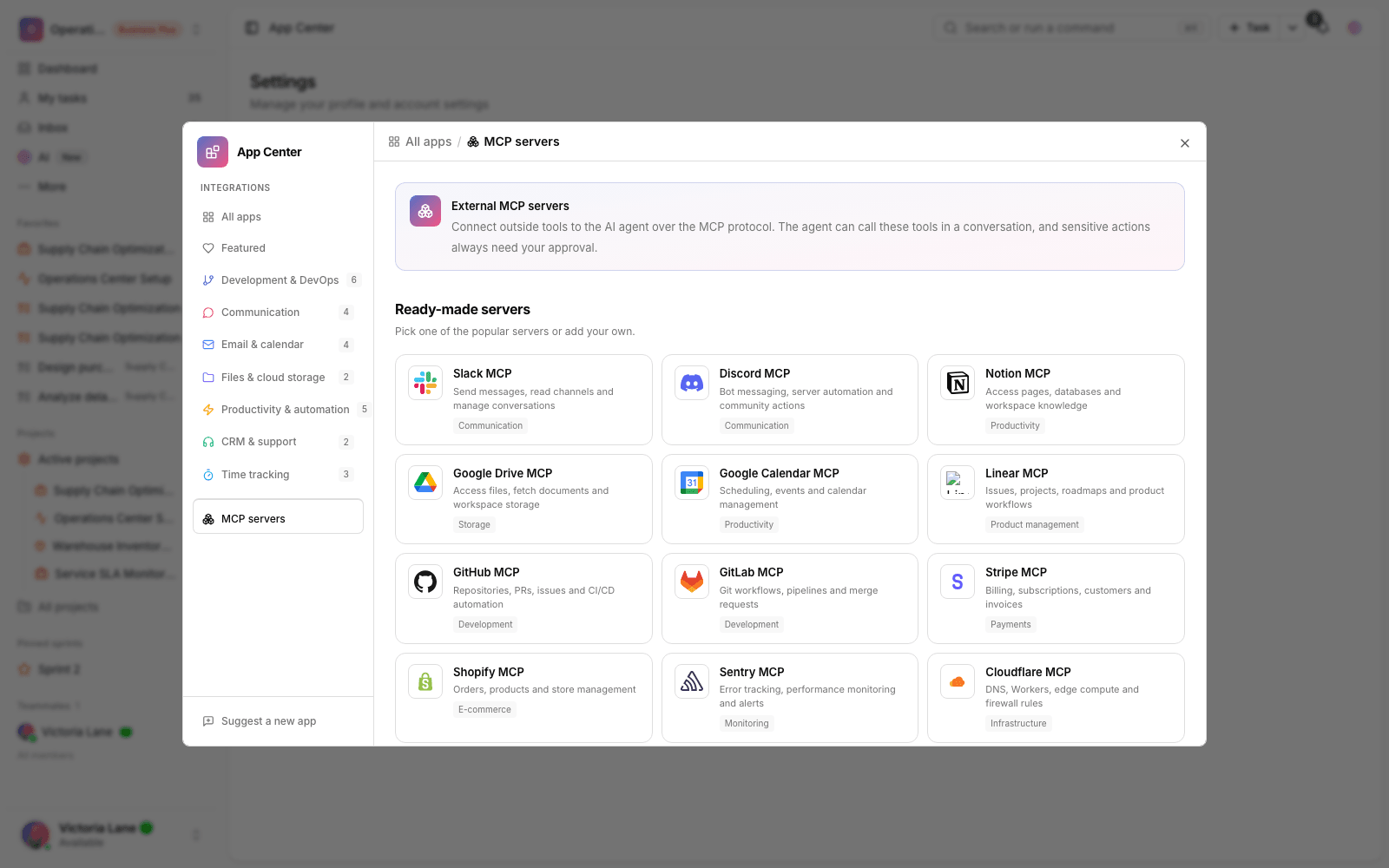Click the Sentry MCP logo icon
Screen dimensions: 1389x868
(x=692, y=681)
